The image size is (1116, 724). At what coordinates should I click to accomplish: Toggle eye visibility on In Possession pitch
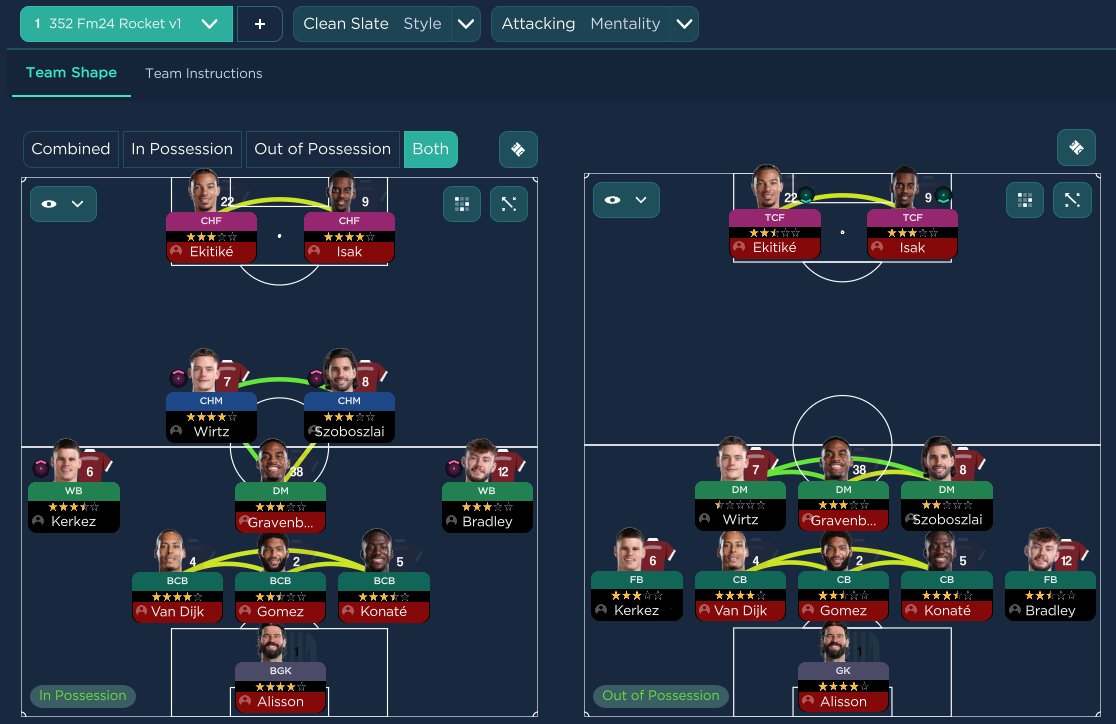point(49,204)
